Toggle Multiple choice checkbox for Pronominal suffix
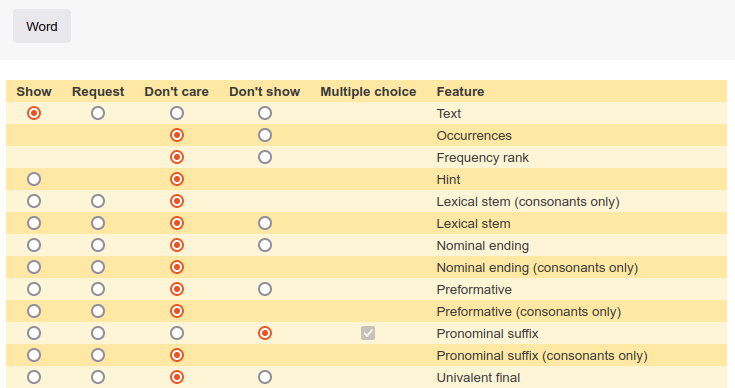This screenshot has height=388, width=735. tap(368, 333)
